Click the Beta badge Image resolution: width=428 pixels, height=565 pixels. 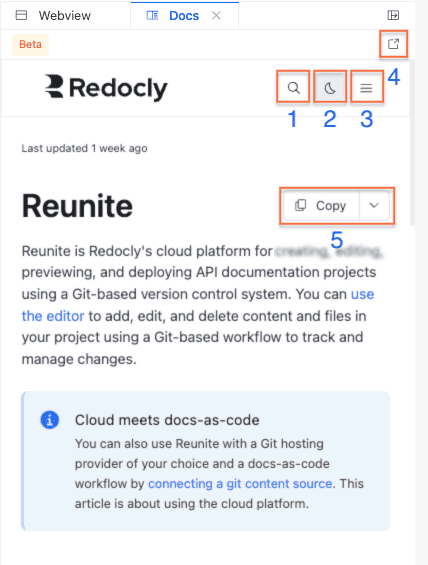point(31,44)
